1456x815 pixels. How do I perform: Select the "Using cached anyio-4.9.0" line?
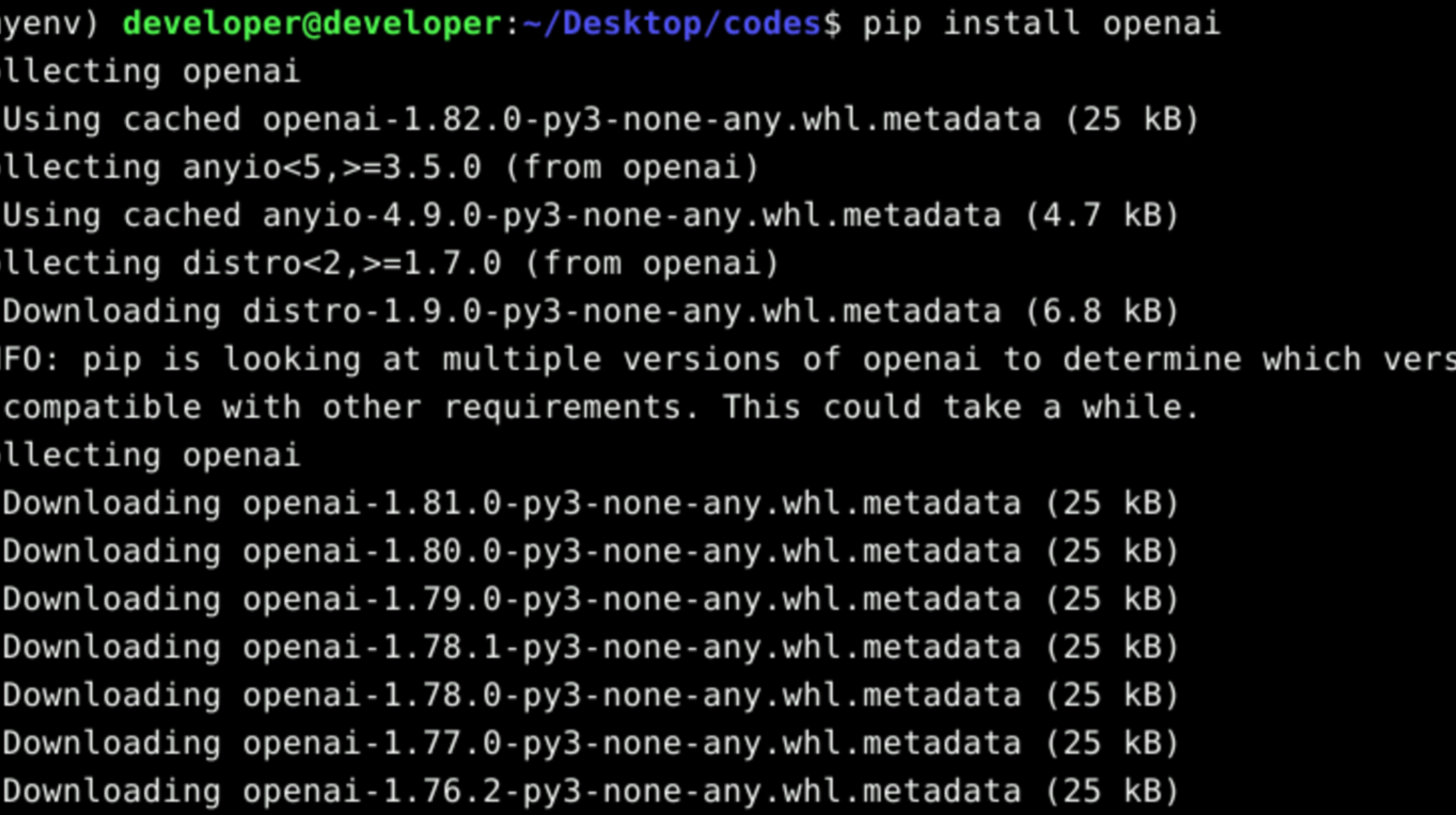click(590, 216)
